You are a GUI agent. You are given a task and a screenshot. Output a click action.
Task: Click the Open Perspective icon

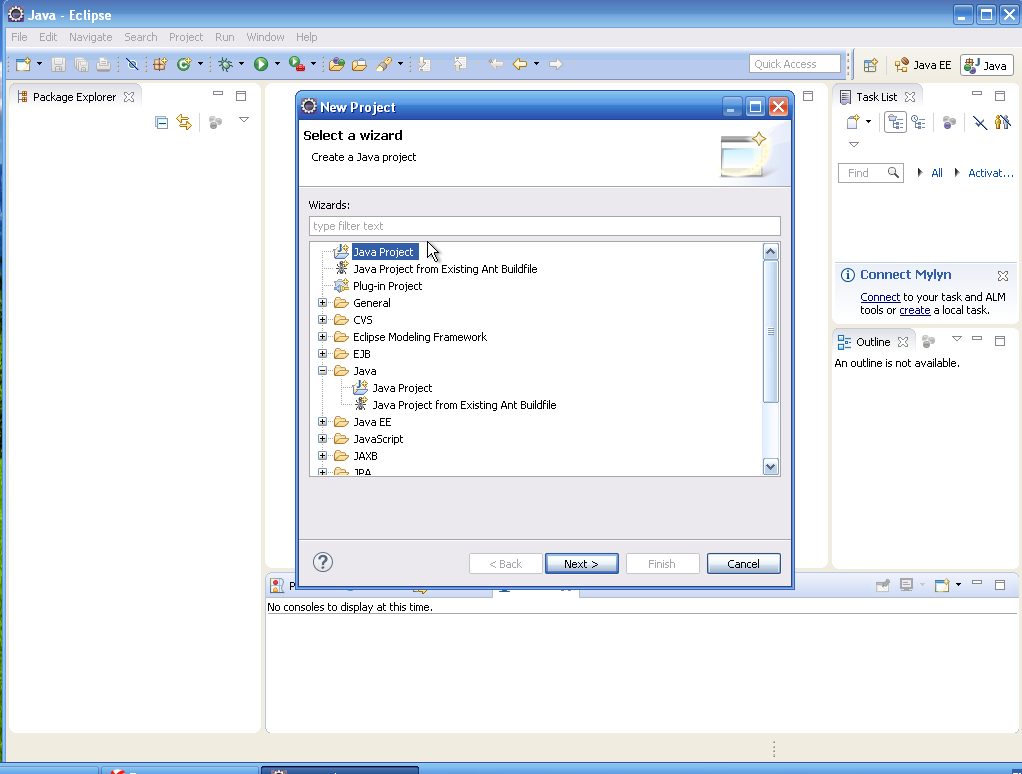(870, 65)
